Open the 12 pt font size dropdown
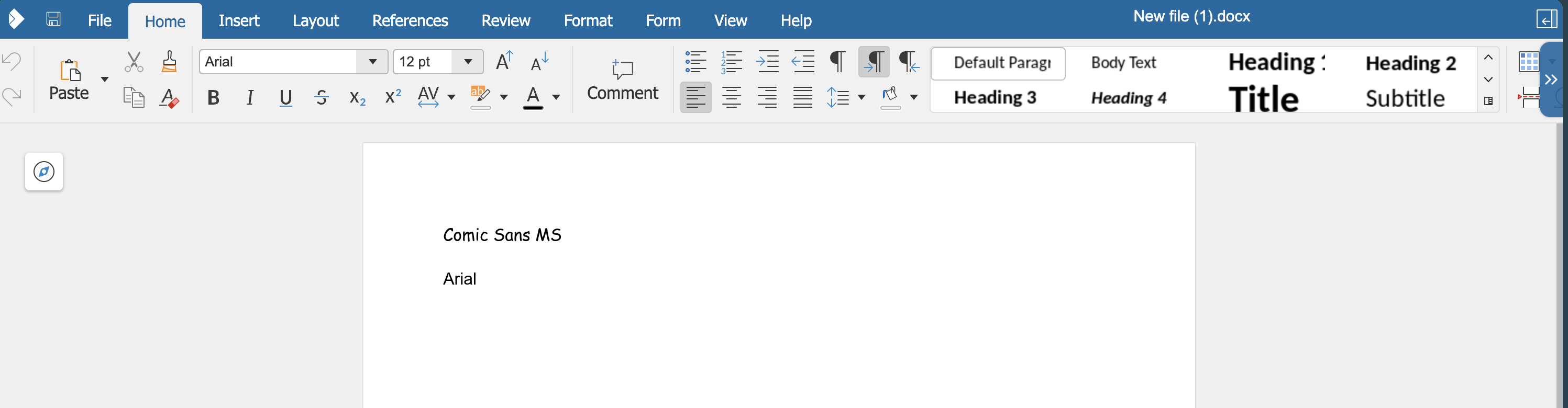 pos(468,61)
